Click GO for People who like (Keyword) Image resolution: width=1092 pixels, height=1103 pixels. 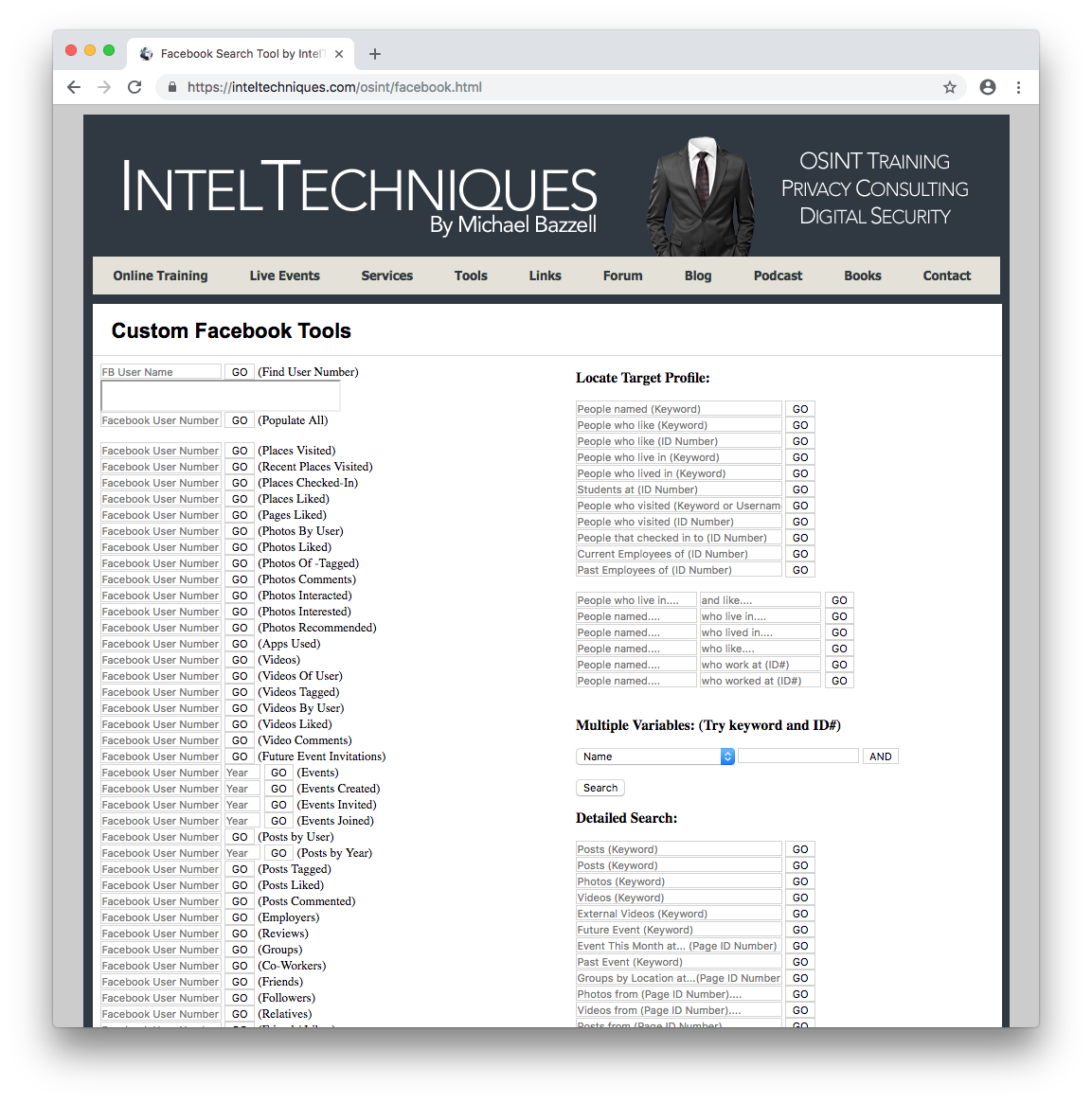coord(800,426)
